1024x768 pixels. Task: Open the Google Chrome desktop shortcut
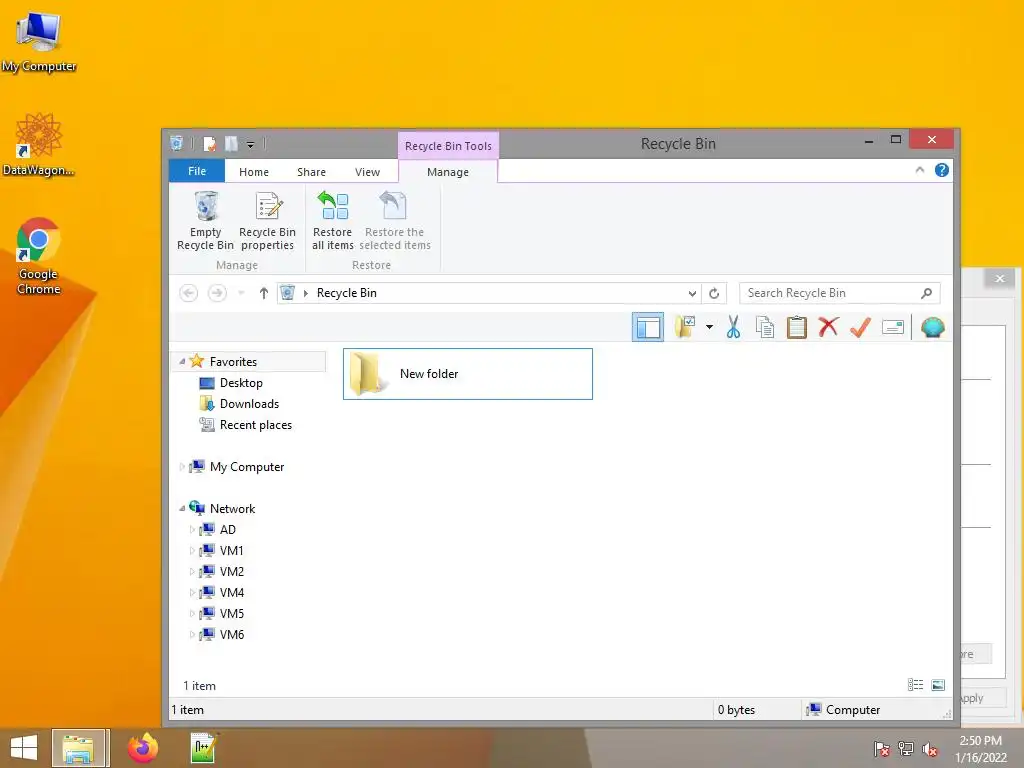click(x=39, y=256)
